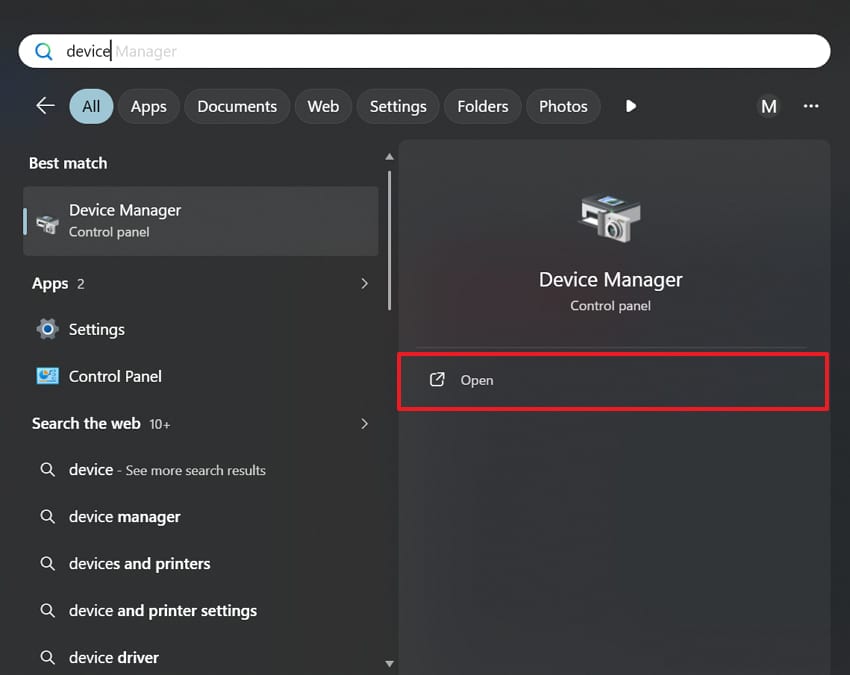Open the Control Panel app result
850x675 pixels.
tap(201, 376)
